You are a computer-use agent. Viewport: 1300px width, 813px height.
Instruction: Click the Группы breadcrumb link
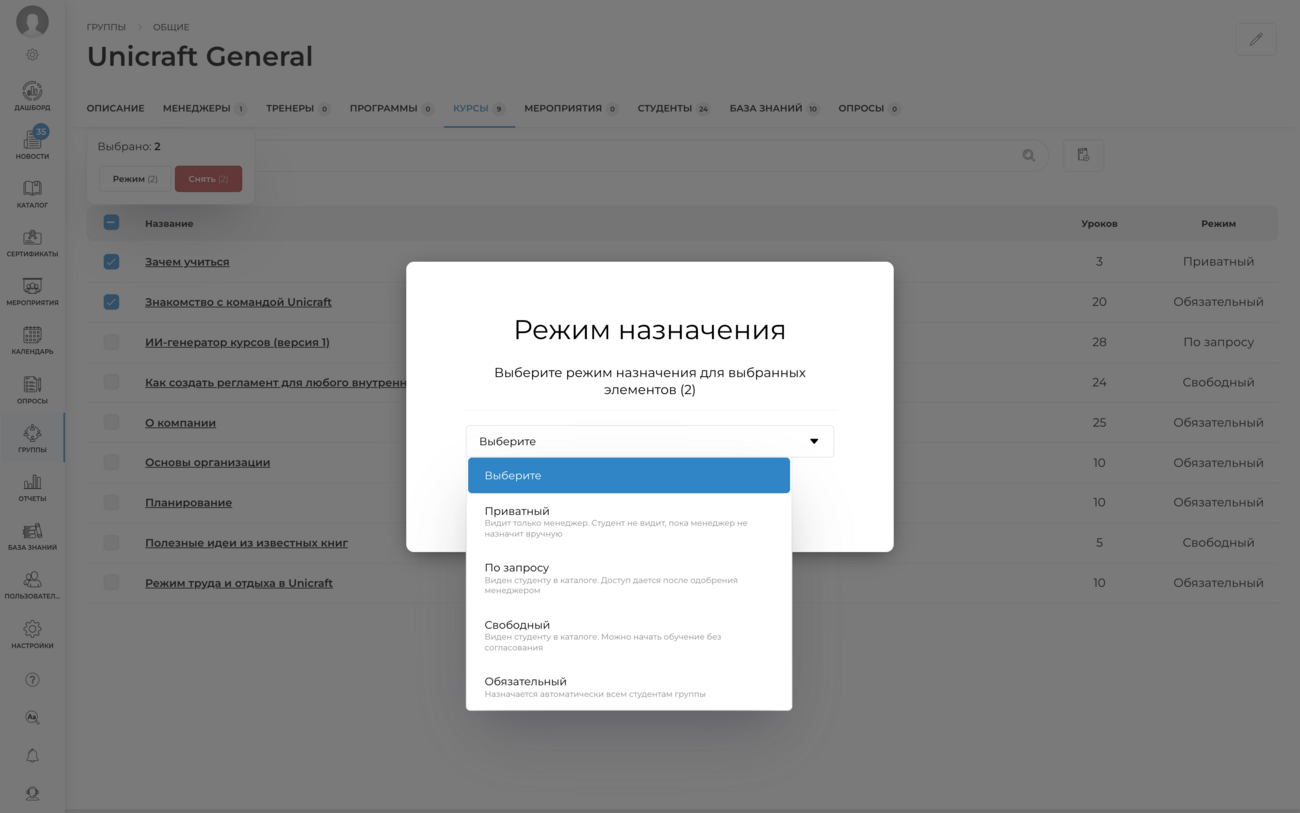tap(106, 27)
